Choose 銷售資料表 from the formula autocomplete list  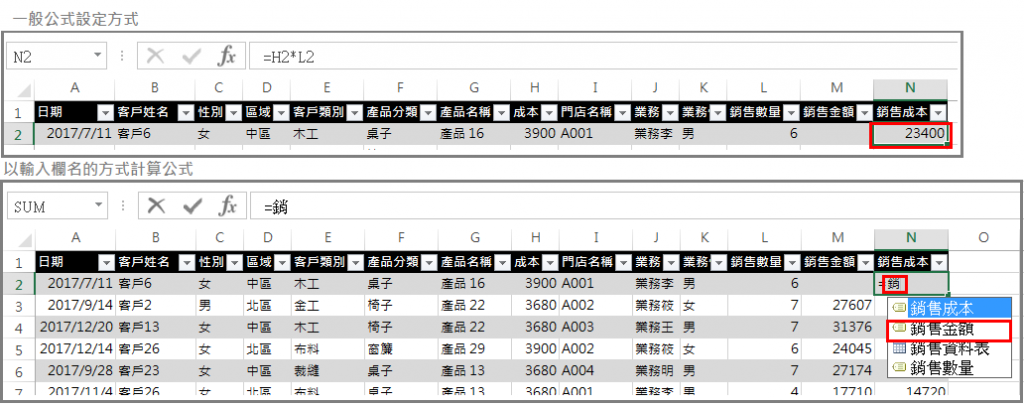[x=949, y=348]
